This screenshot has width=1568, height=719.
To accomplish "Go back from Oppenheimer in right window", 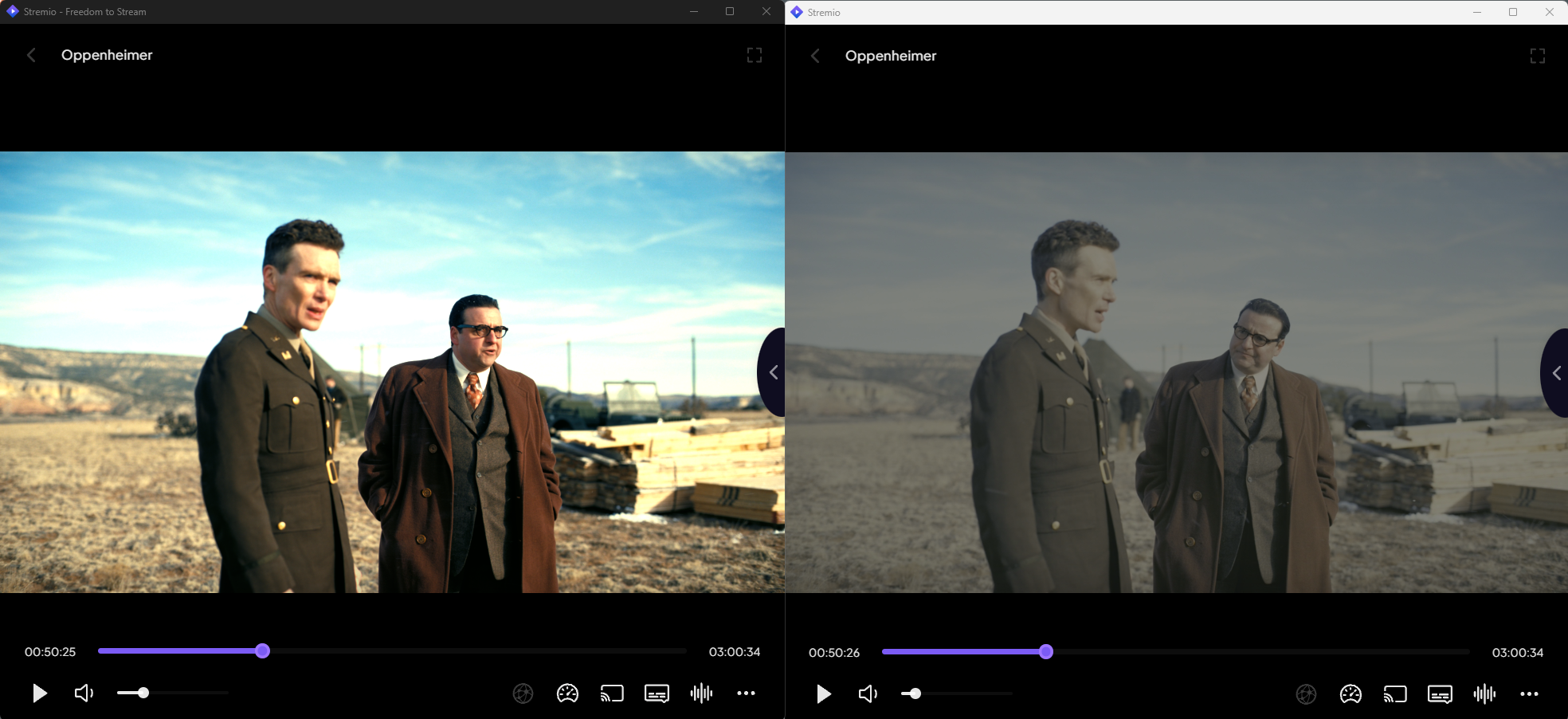I will click(815, 56).
